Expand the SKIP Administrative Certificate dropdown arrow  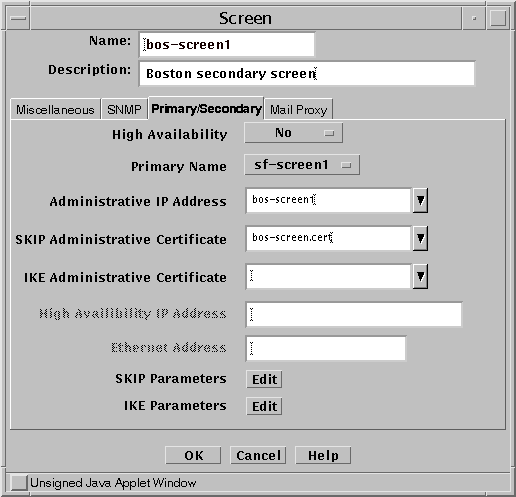[x=420, y=238]
